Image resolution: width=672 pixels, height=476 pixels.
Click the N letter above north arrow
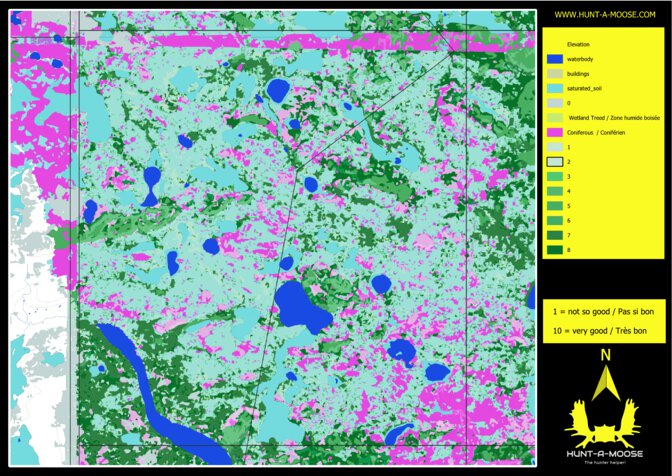pos(605,355)
